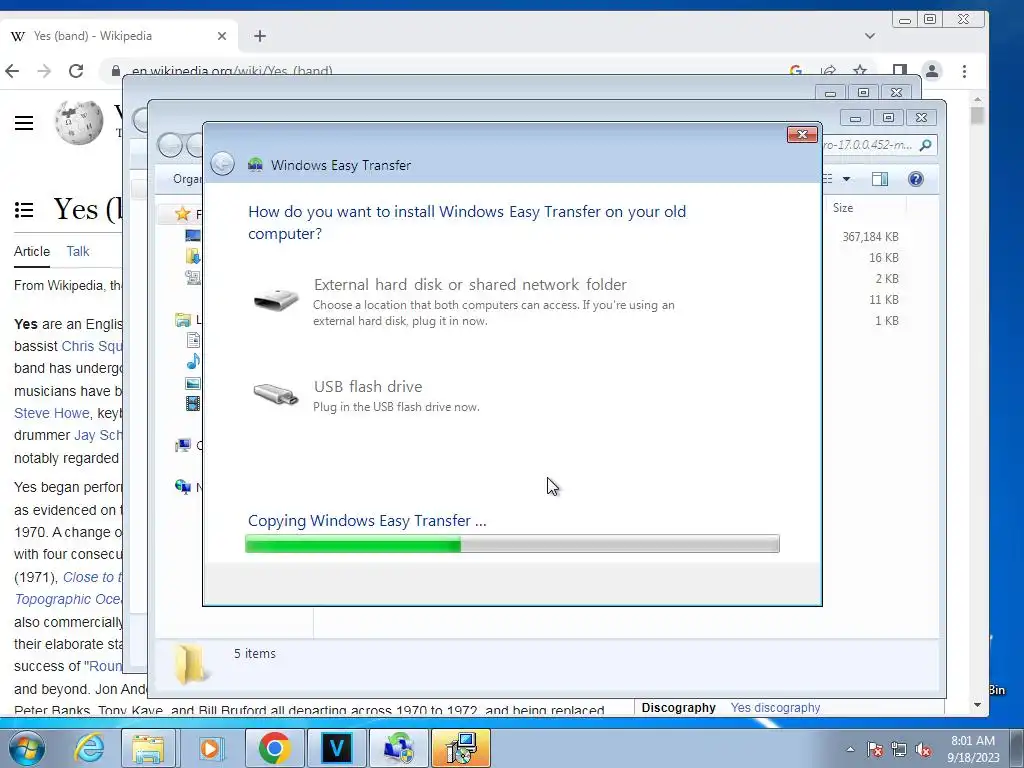The height and width of the screenshot is (768, 1024).
Task: Follow the Steve Howe link
Action: [52, 413]
